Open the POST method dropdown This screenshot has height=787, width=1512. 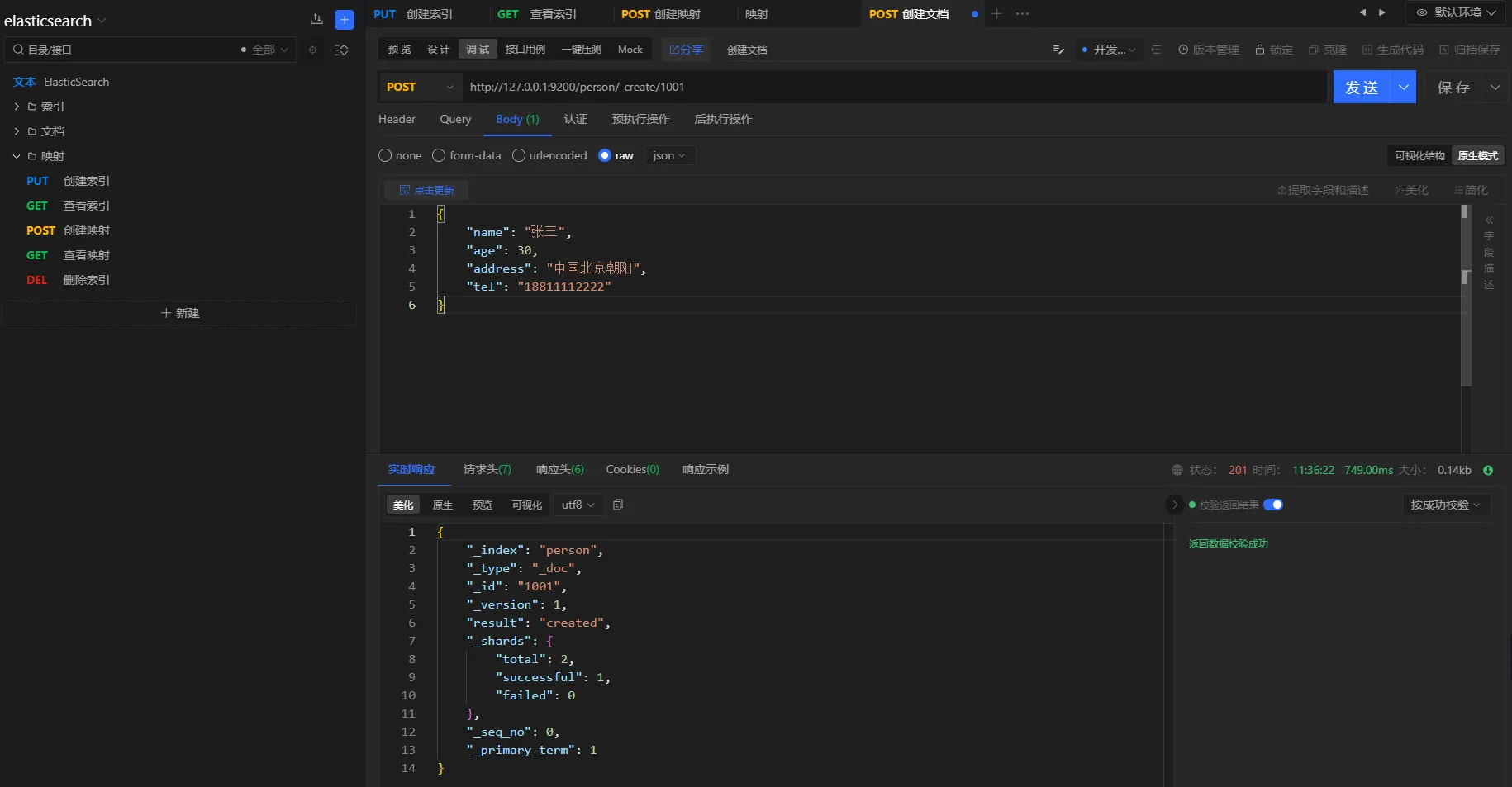[420, 87]
